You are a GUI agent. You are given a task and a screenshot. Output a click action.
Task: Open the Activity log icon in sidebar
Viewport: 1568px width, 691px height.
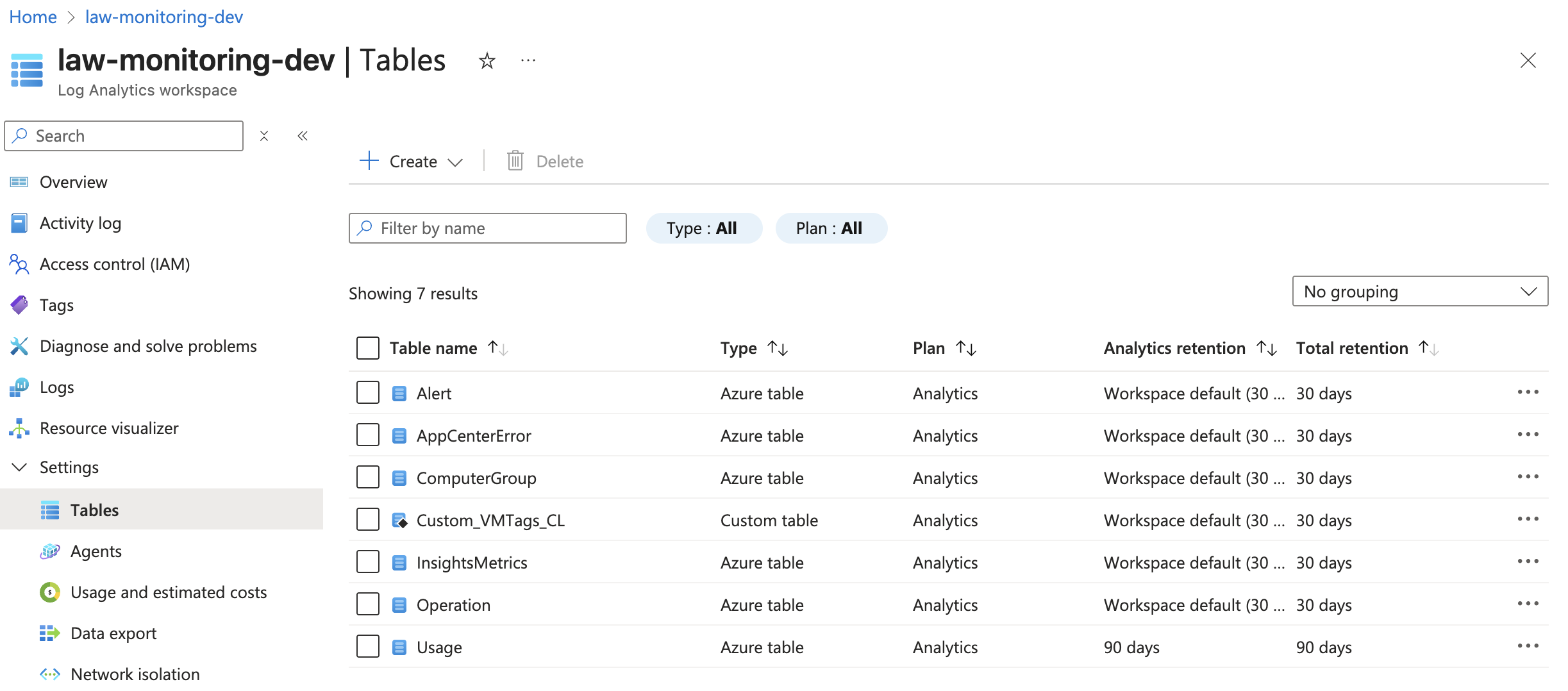tap(19, 222)
